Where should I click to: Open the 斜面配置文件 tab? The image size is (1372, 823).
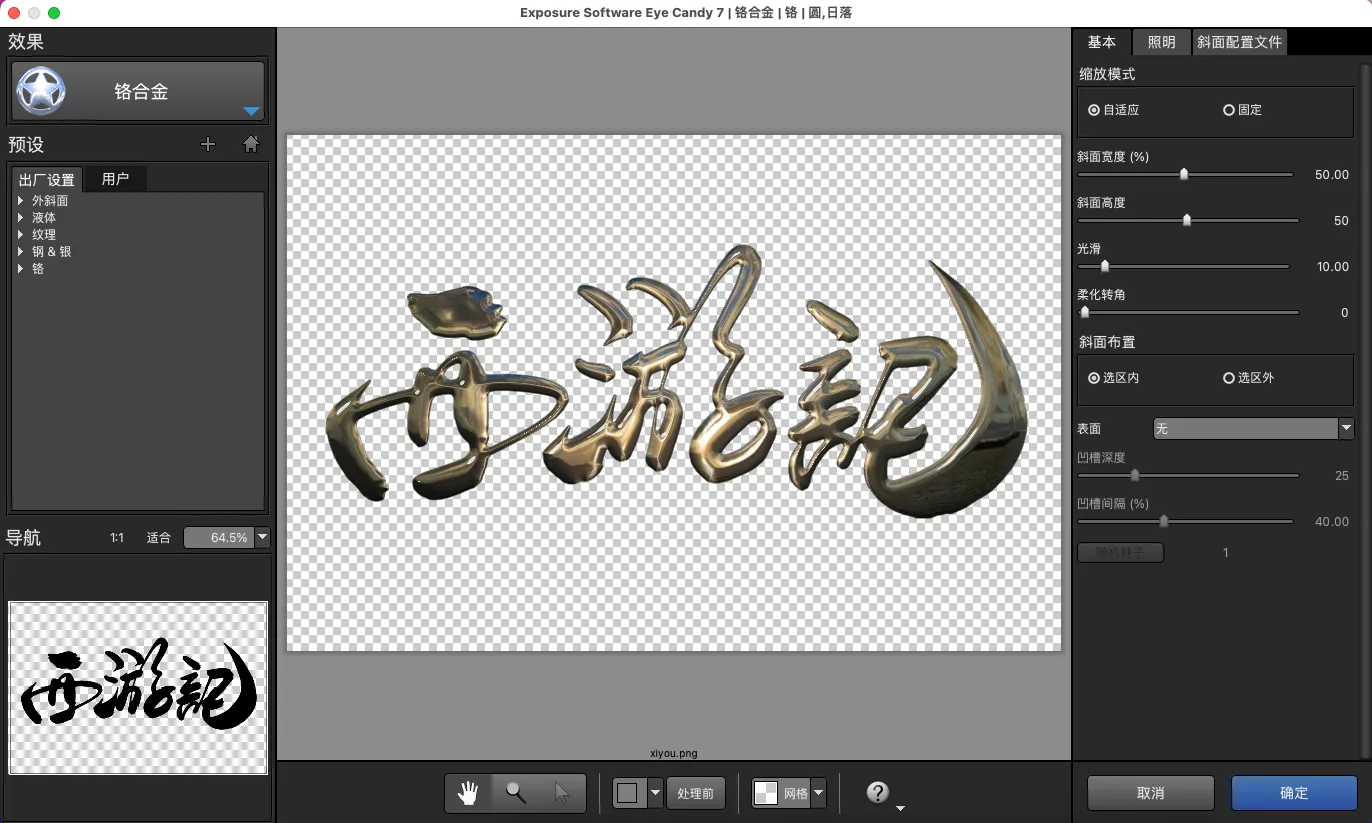coord(1240,42)
